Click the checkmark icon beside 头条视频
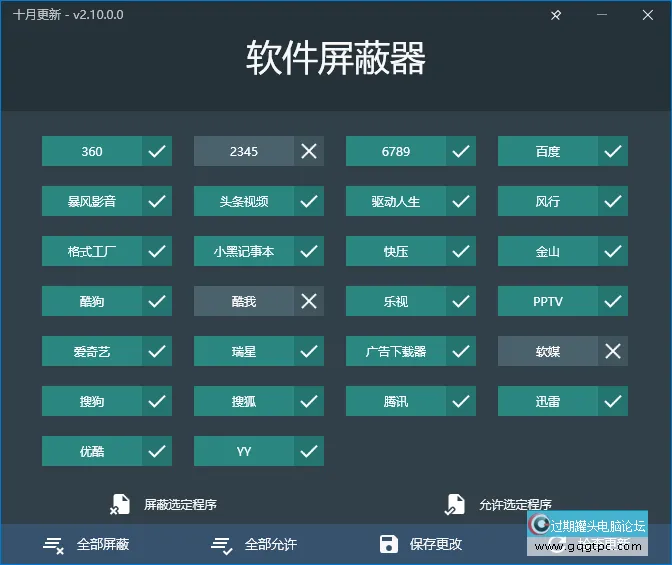 click(x=309, y=201)
